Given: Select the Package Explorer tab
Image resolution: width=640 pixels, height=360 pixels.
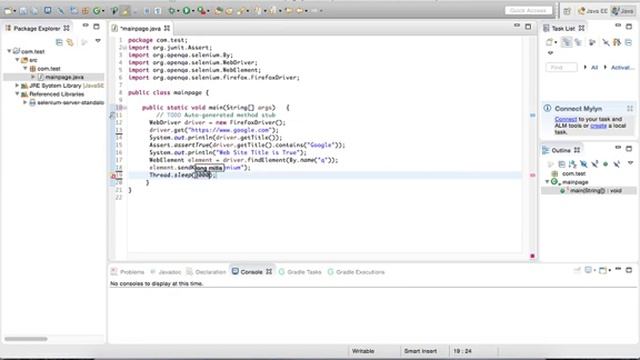Looking at the screenshot, I should 37,28.
